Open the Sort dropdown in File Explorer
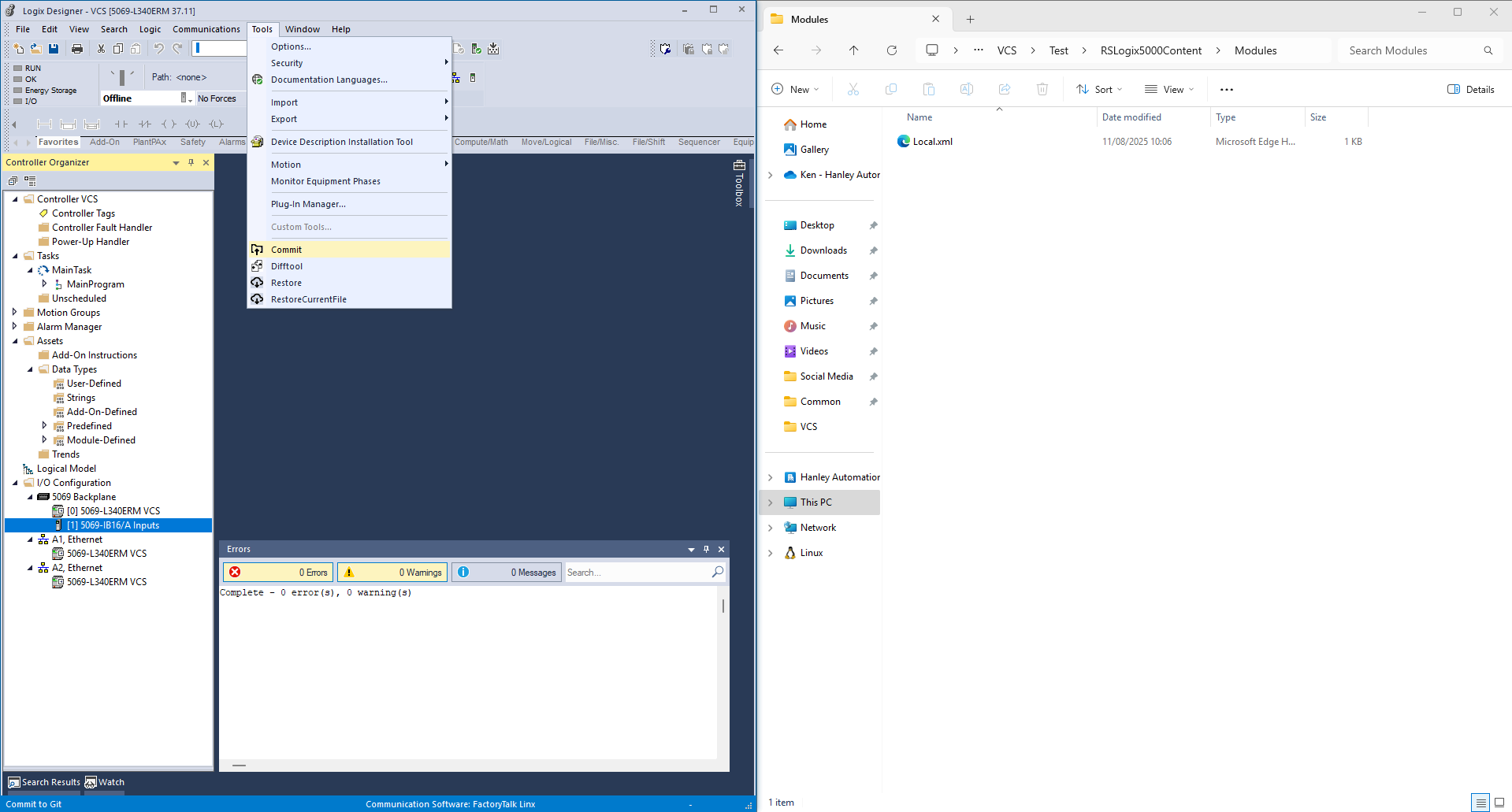Screen dimensions: 1512x812 click(x=1099, y=89)
